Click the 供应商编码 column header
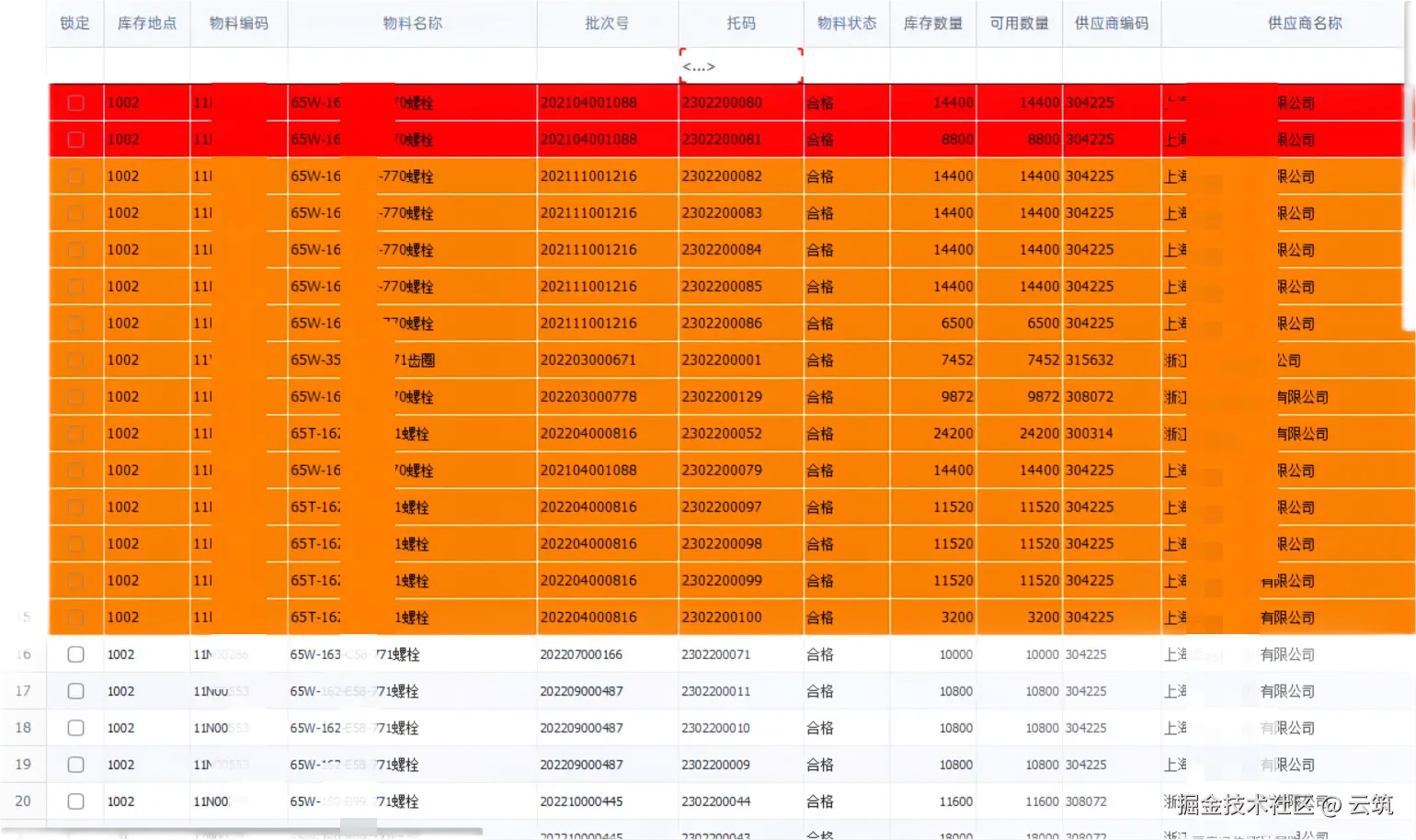The width and height of the screenshot is (1416, 840). (1111, 23)
